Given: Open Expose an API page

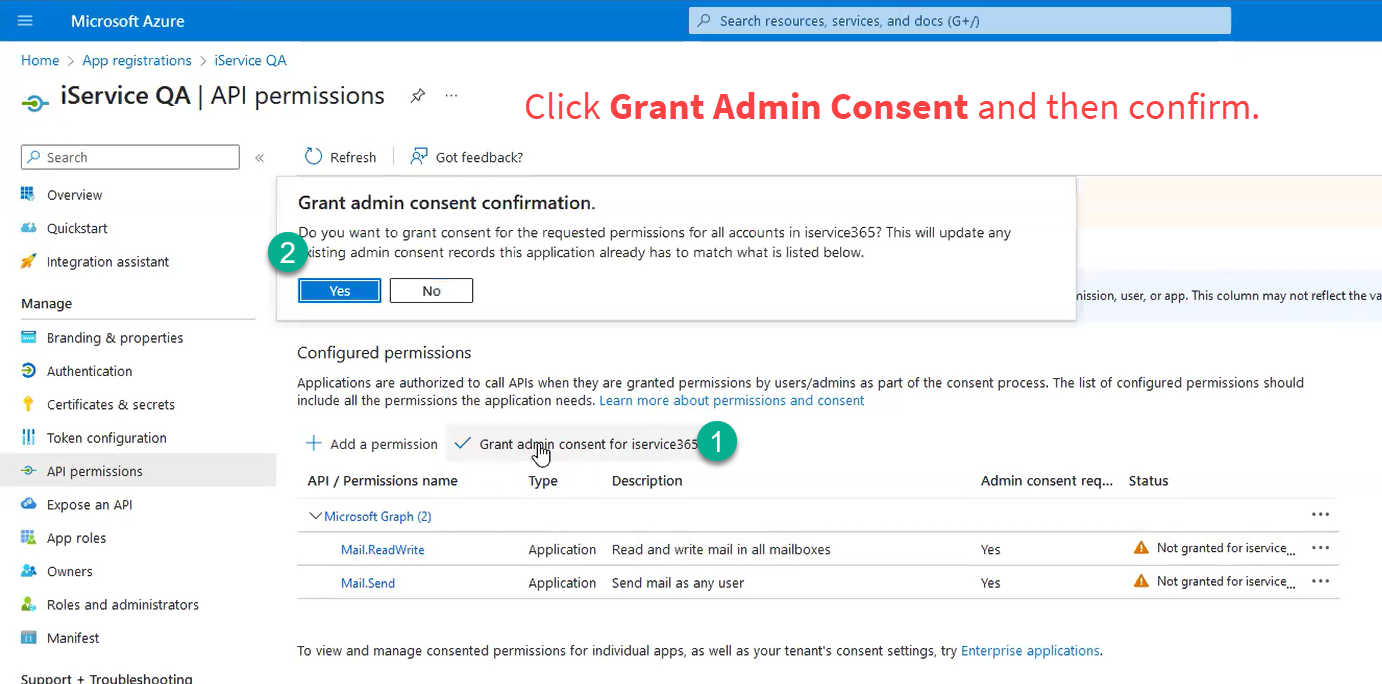Looking at the screenshot, I should (89, 505).
